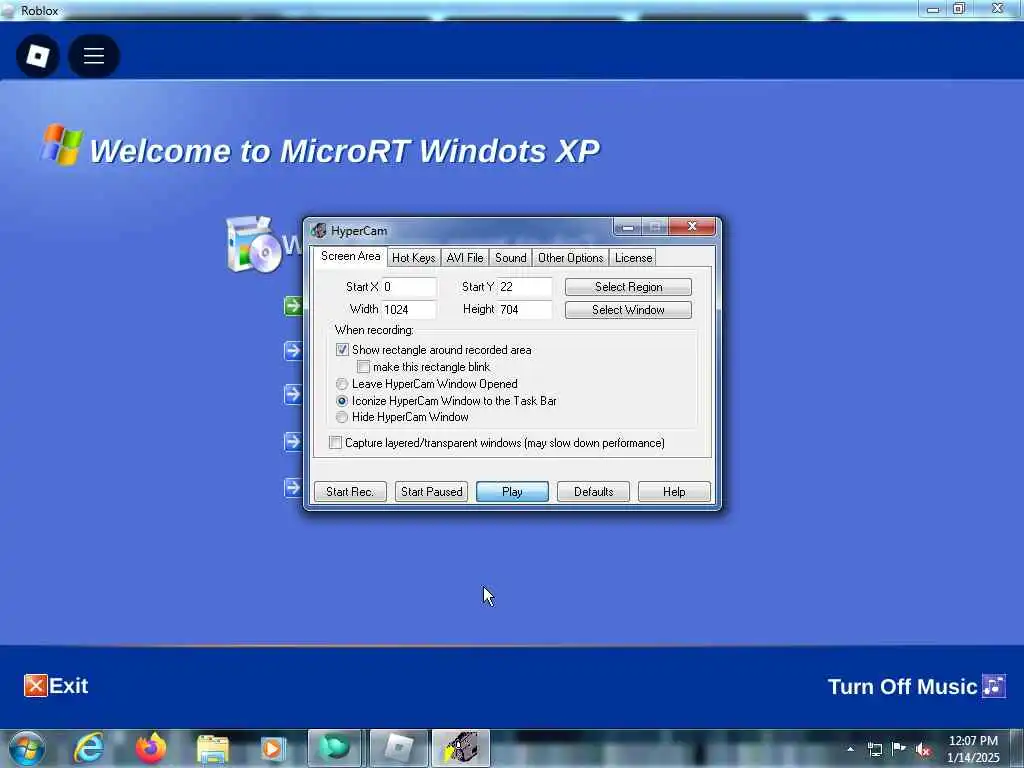Open the Other Options tab
1024x768 pixels.
pyautogui.click(x=571, y=258)
